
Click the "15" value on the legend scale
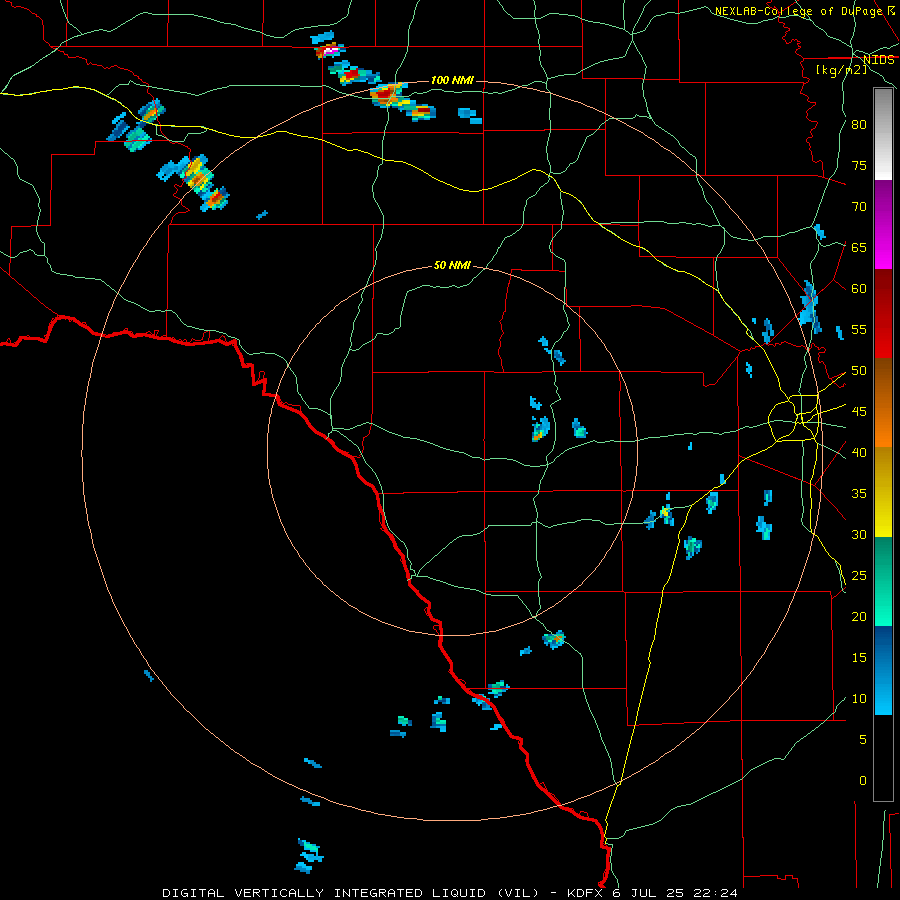[859, 658]
